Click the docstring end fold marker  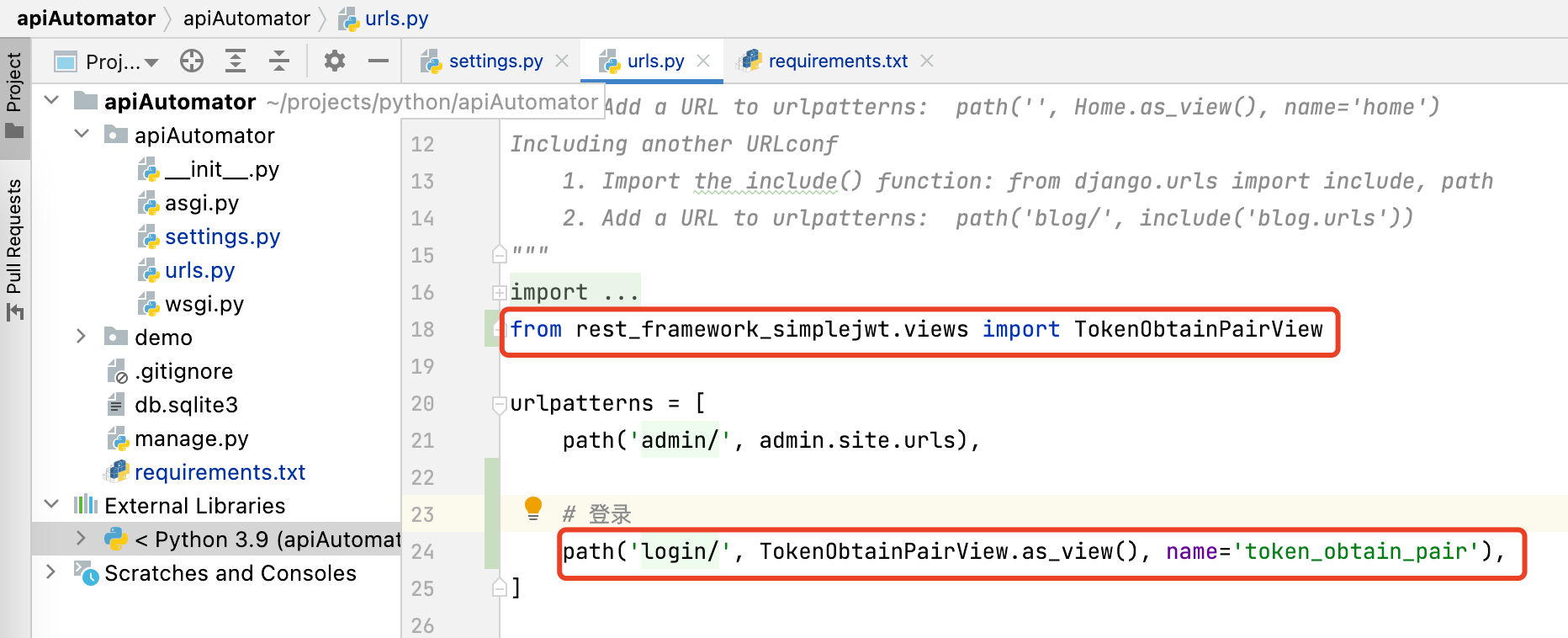click(x=499, y=253)
